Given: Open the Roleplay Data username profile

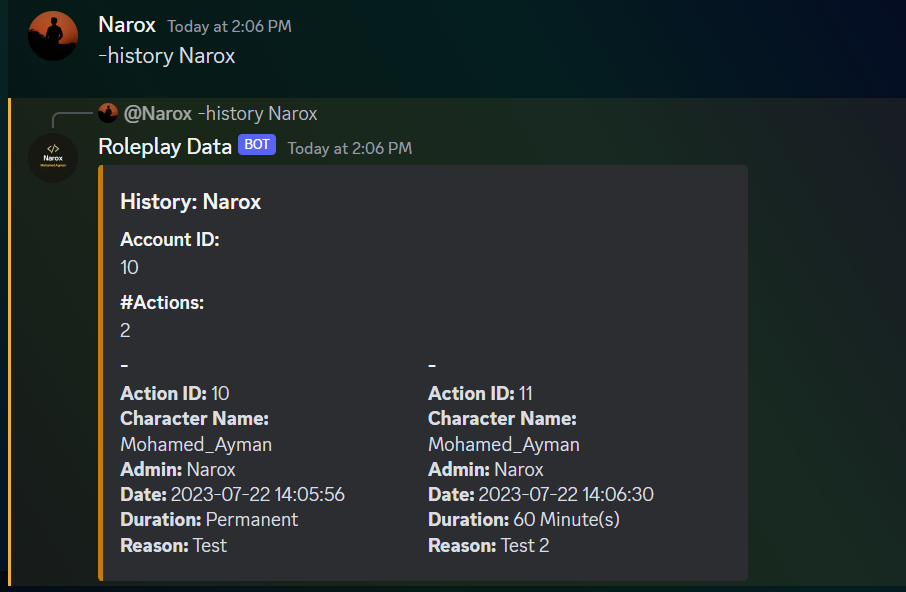Looking at the screenshot, I should tap(165, 146).
